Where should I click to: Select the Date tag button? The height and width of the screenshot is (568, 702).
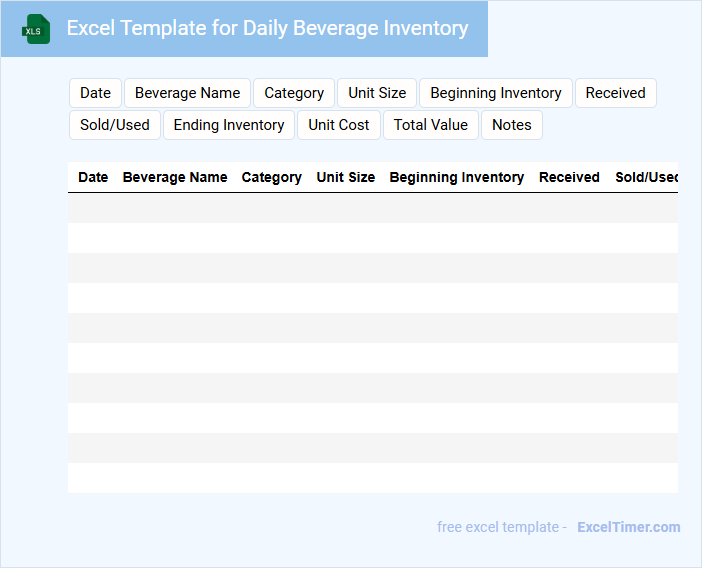pyautogui.click(x=95, y=93)
